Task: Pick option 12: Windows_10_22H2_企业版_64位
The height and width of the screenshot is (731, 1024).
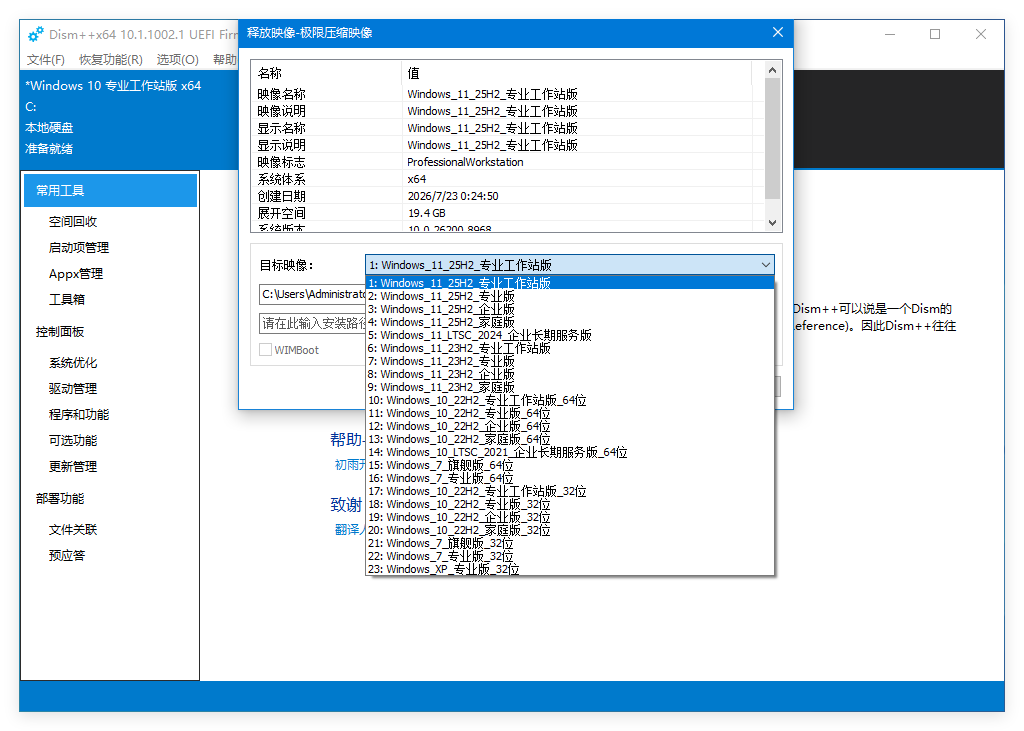Action: tap(570, 426)
